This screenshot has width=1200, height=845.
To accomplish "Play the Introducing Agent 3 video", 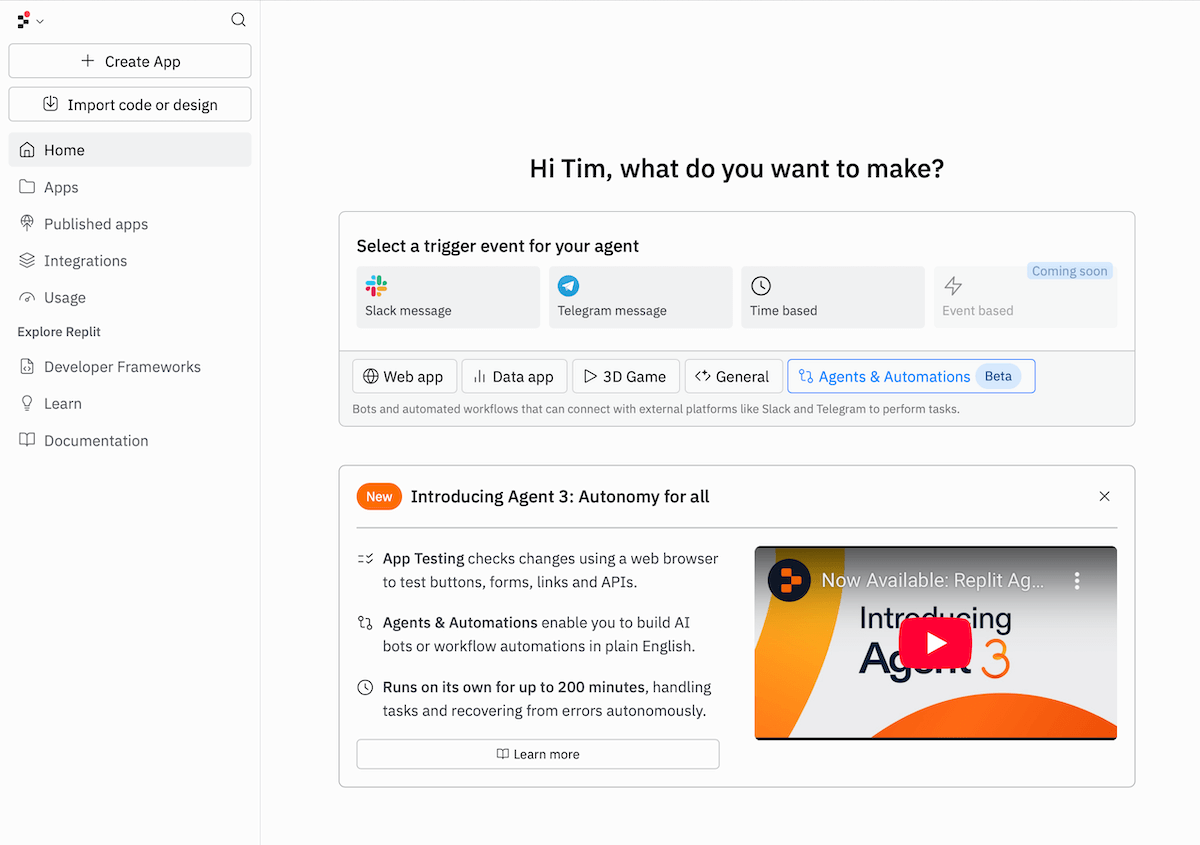I will point(935,642).
